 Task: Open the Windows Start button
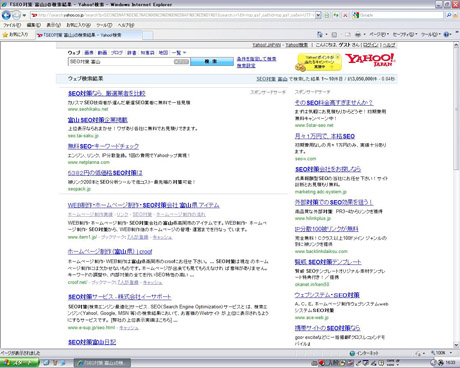[x=19, y=363]
